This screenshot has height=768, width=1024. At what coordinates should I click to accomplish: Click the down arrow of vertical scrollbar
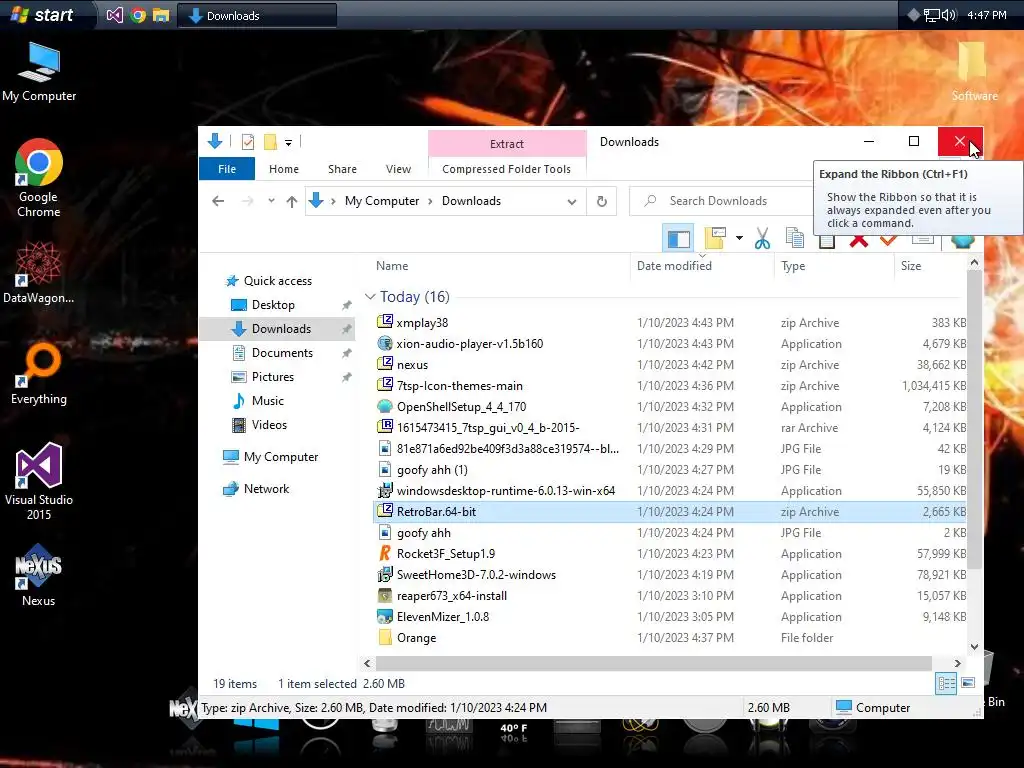click(974, 647)
